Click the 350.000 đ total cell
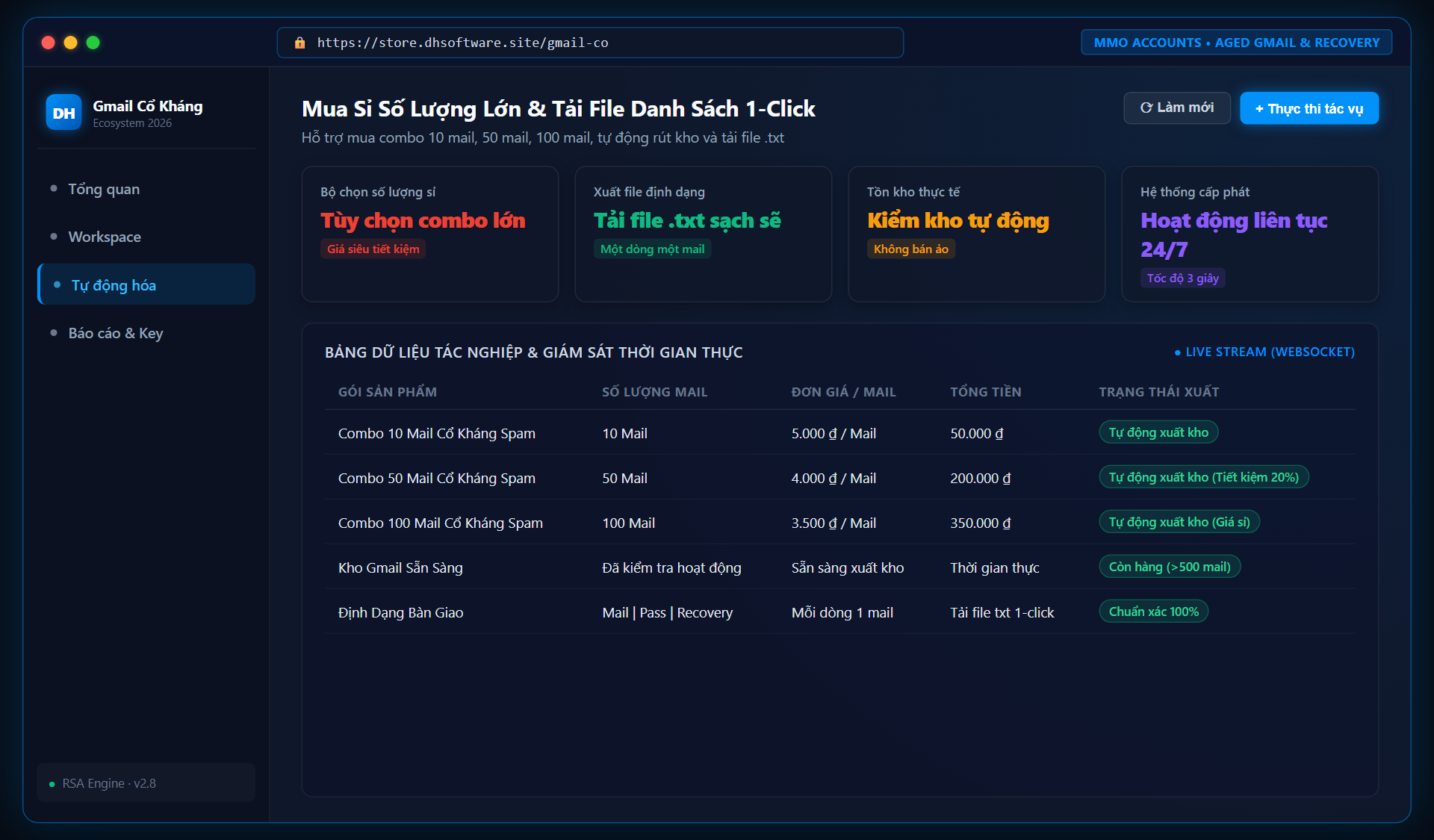This screenshot has height=840, width=1434. click(980, 523)
